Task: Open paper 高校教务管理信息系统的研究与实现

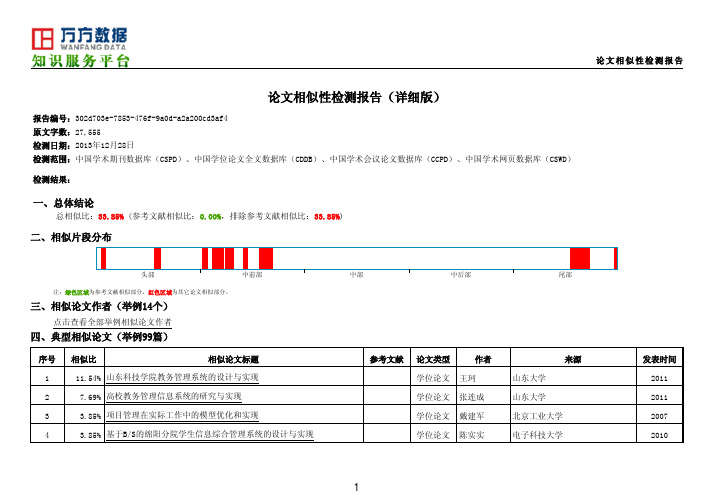Action: [x=174, y=396]
